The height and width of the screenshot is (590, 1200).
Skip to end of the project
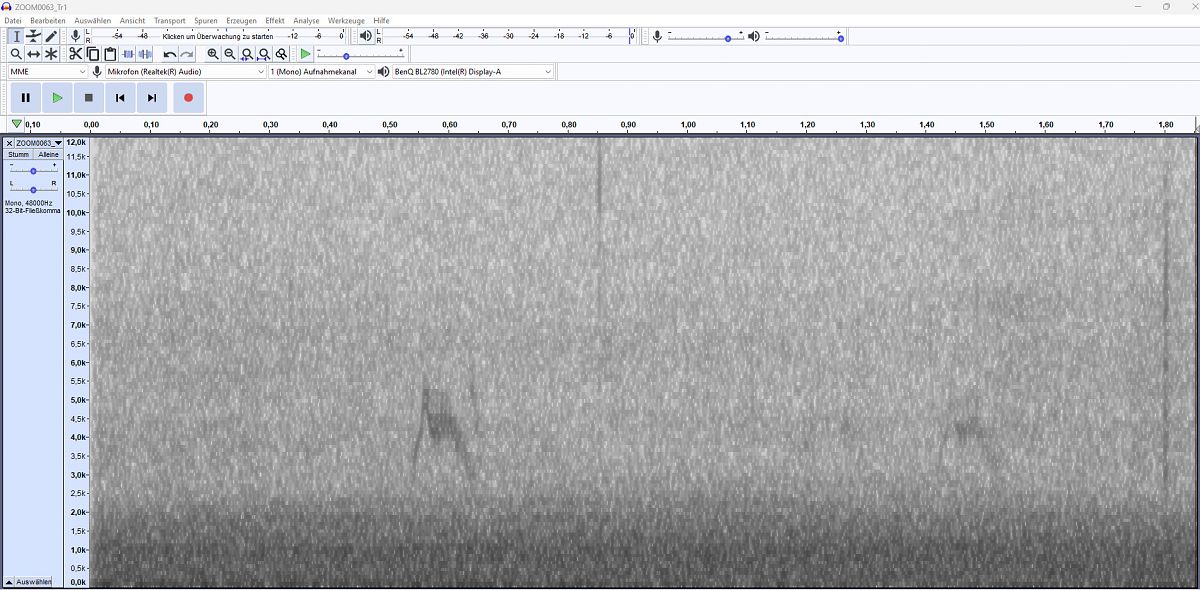151,98
